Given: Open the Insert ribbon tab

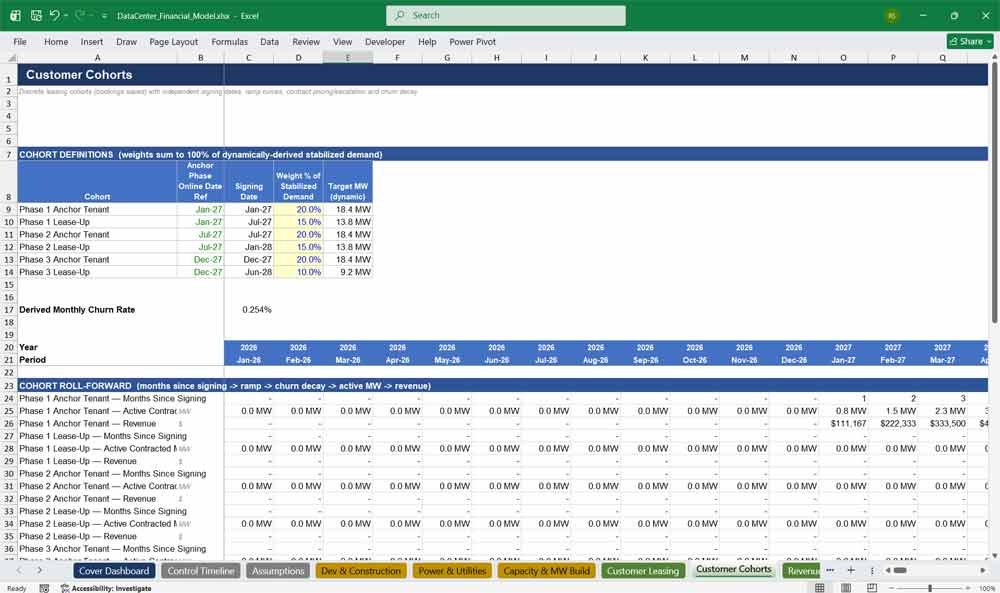Looking at the screenshot, I should point(92,41).
